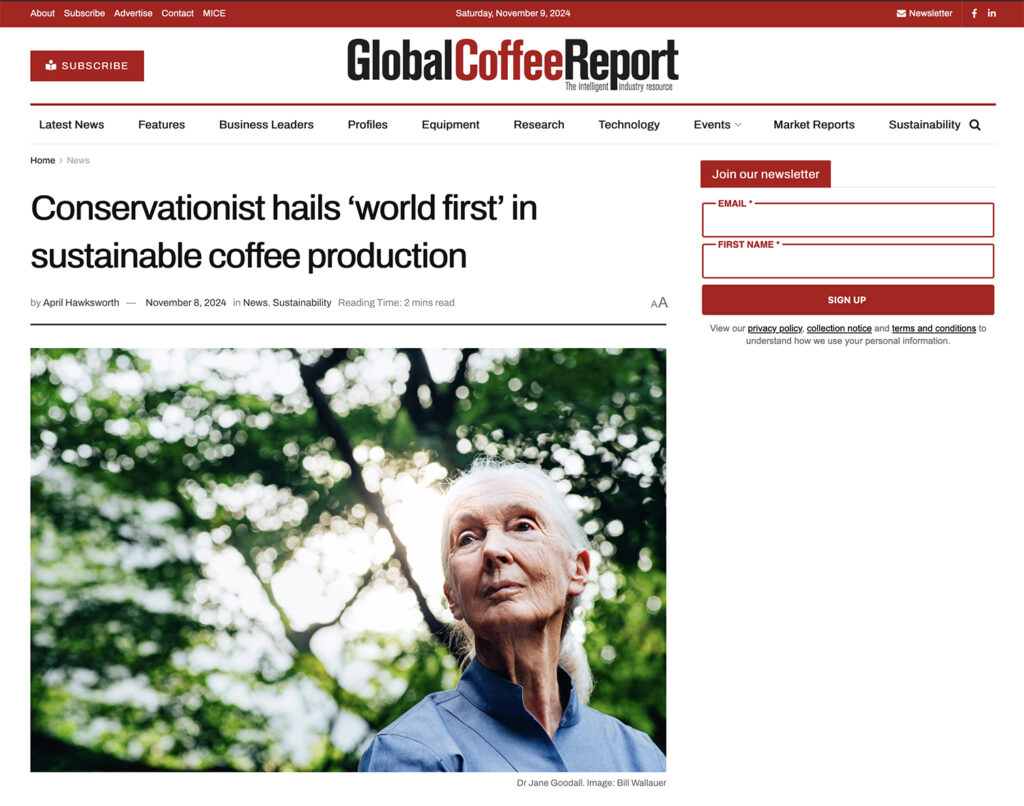Click the search magnifier icon
The height and width of the screenshot is (806, 1024).
coord(975,125)
